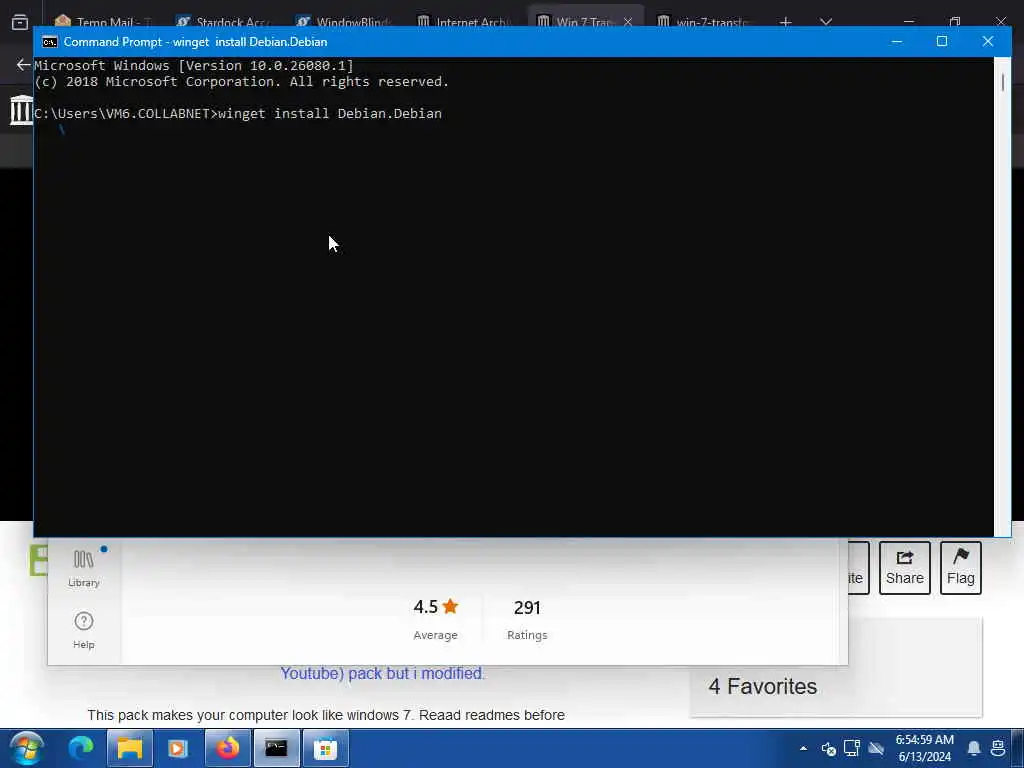Open Help in the Microsoft Store sidebar
The image size is (1024, 768).
pyautogui.click(x=84, y=631)
